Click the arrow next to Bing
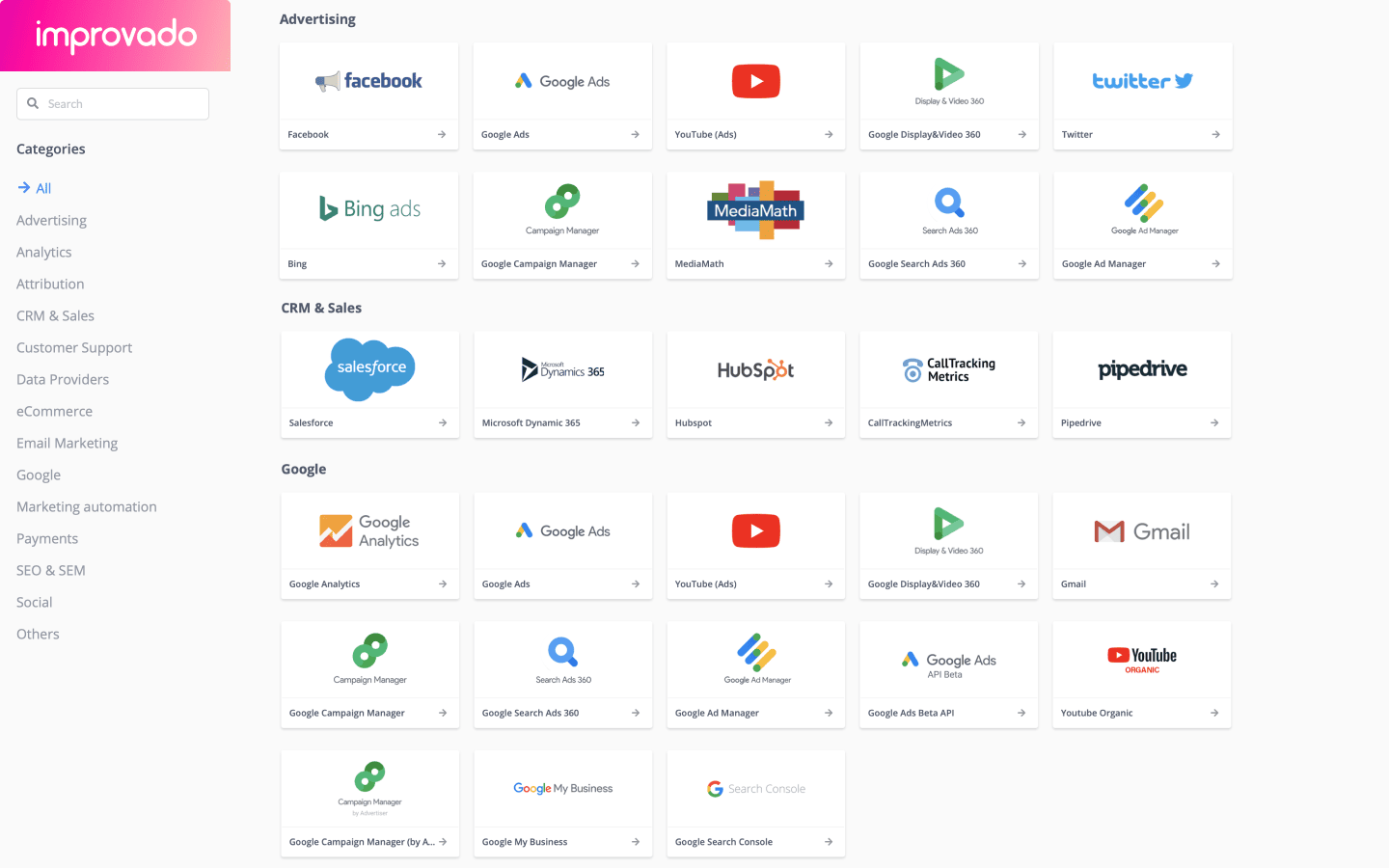 [442, 263]
